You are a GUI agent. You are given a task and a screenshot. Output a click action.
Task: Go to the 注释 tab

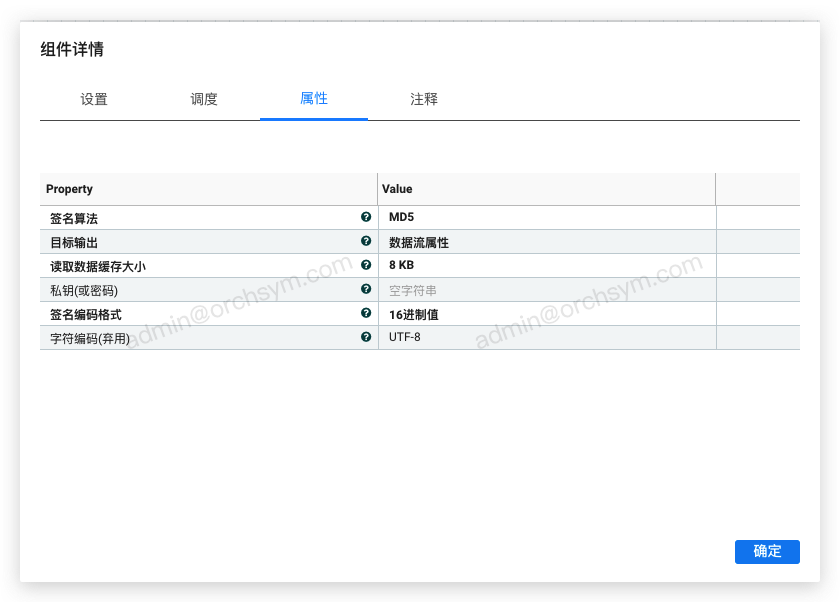424,99
